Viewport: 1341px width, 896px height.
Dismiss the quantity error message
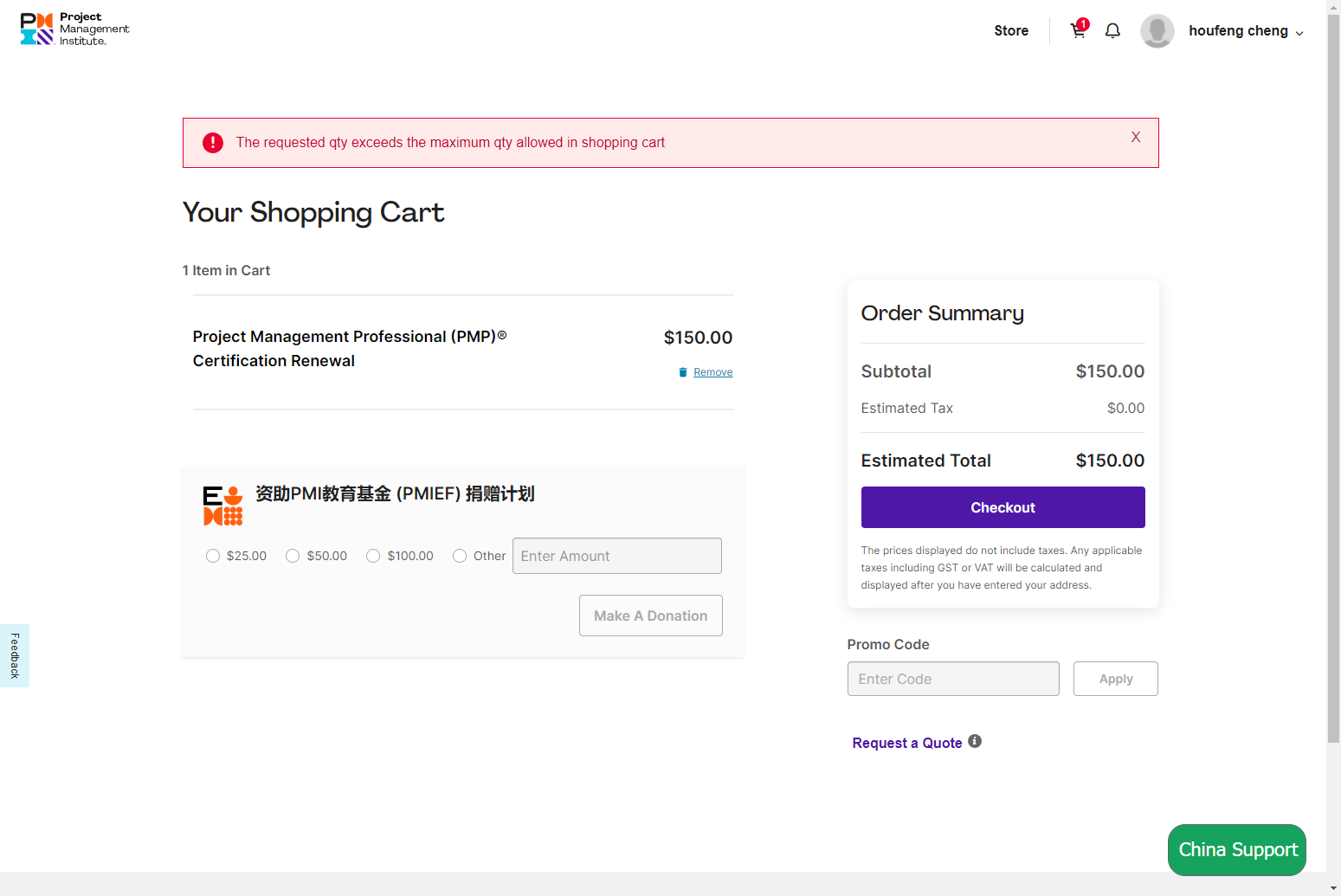click(x=1135, y=137)
